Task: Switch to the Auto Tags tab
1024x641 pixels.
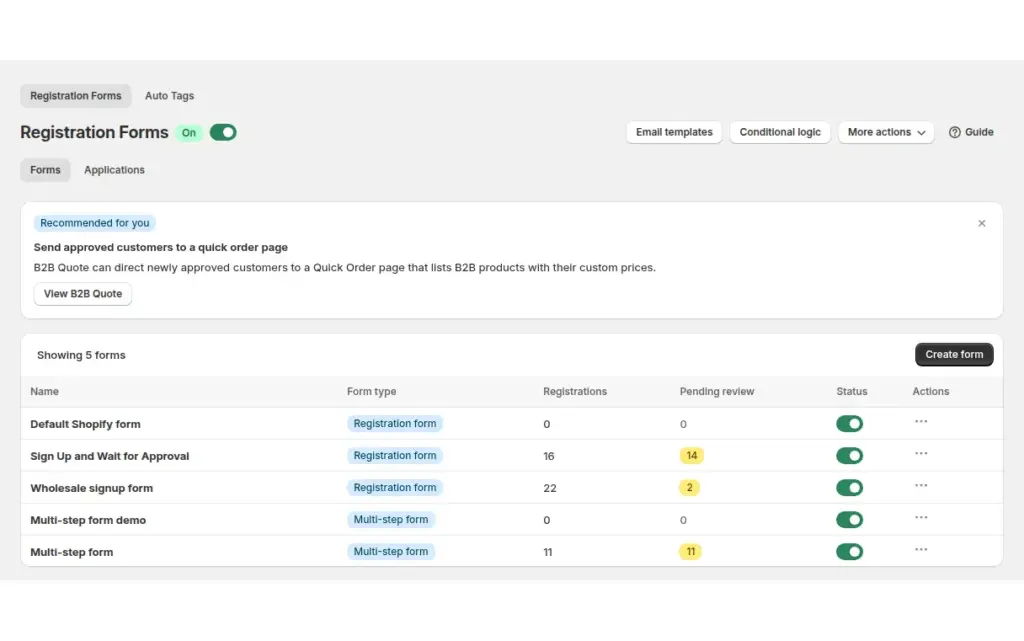Action: [169, 96]
